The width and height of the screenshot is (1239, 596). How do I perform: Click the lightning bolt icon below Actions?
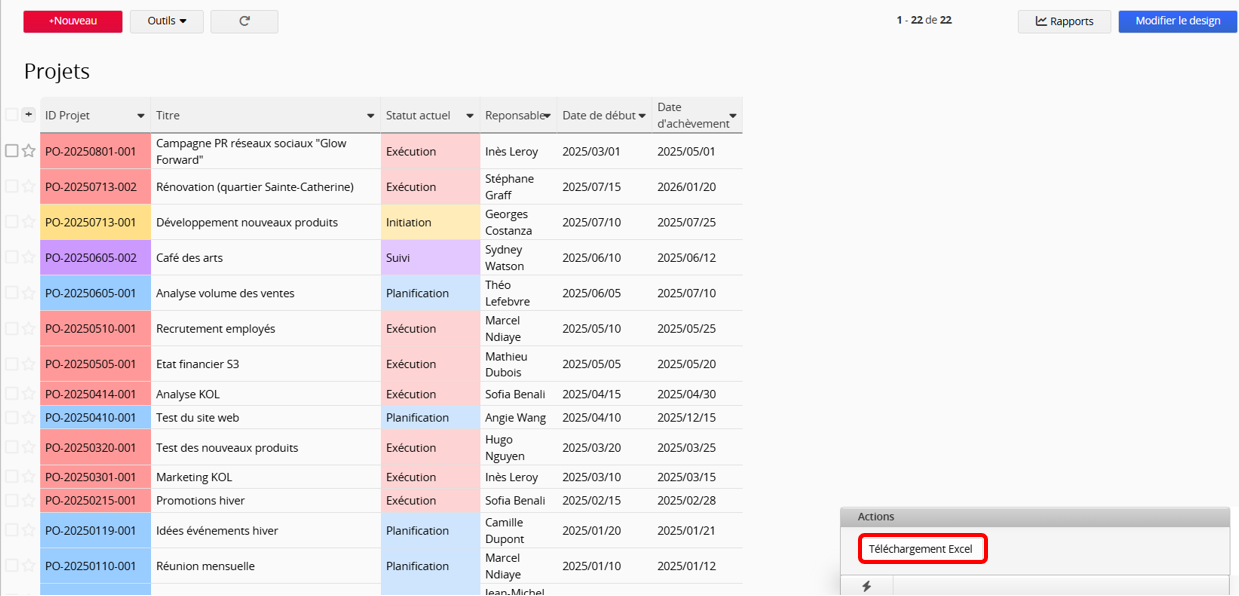click(x=866, y=586)
